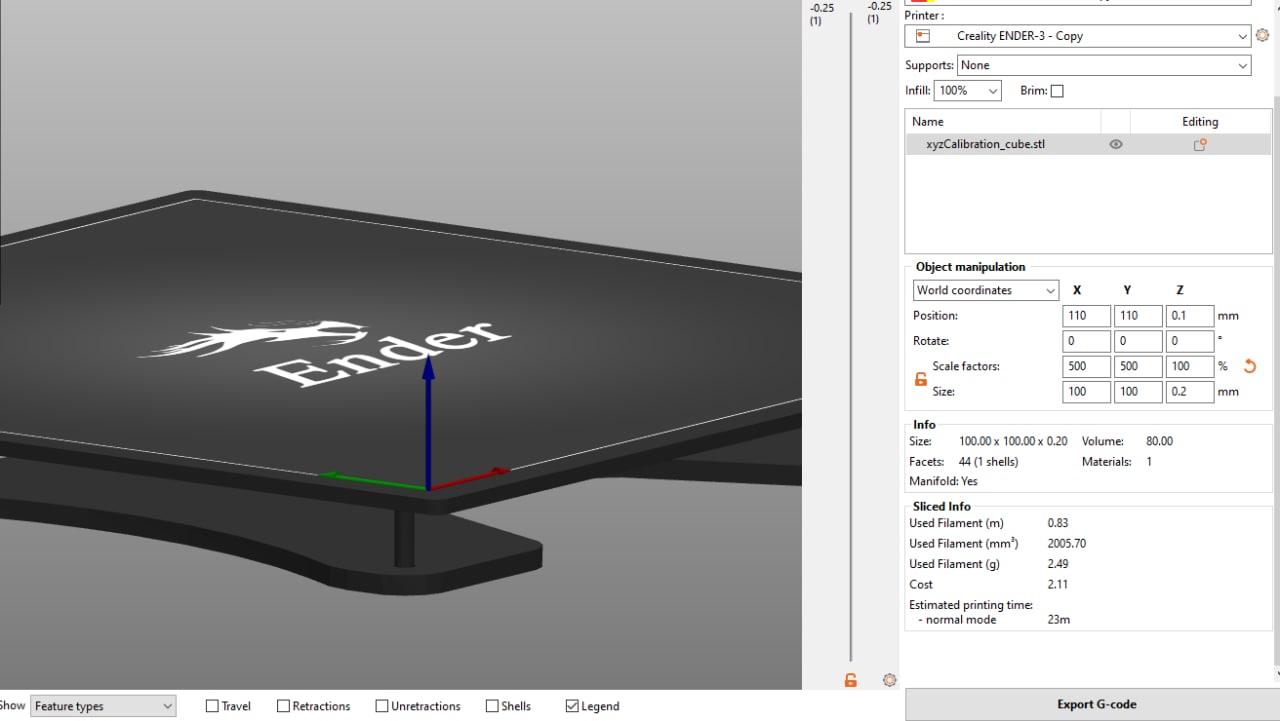
Task: Click the layer slider lock icon
Action: [x=850, y=680]
